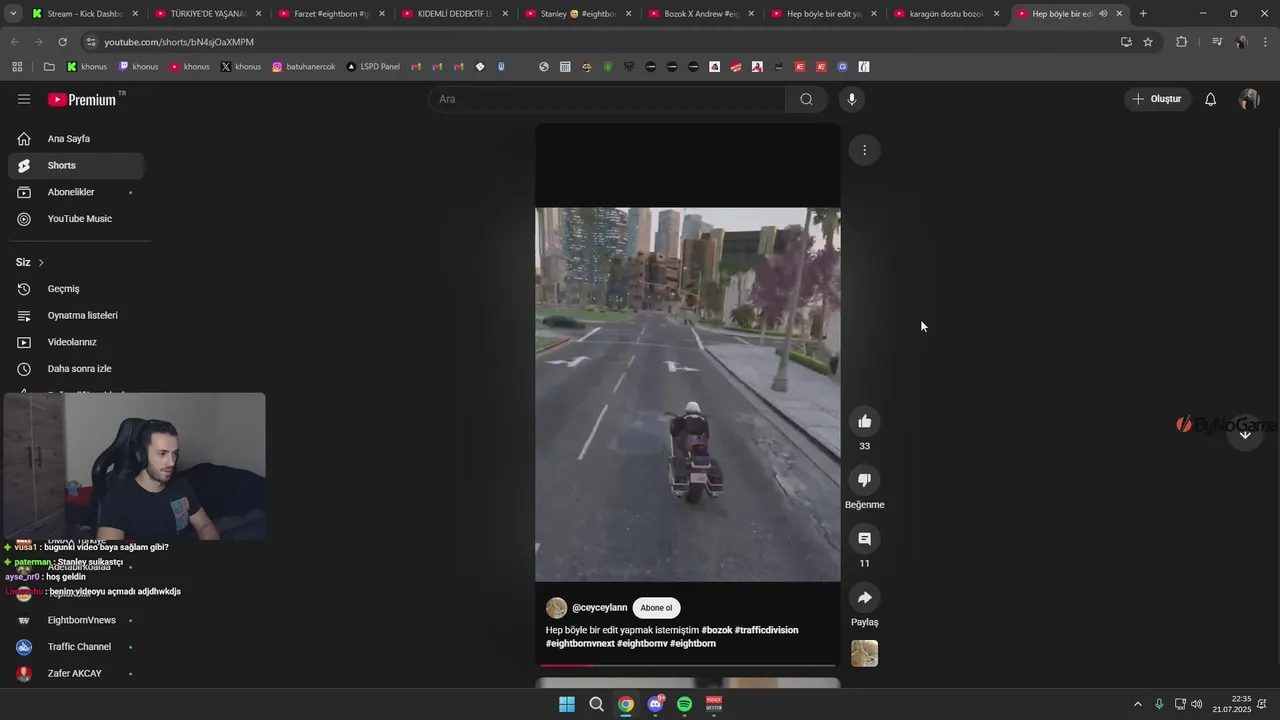Go to YouTube Premium home logo
Screen dimensions: 1280x720
82,99
